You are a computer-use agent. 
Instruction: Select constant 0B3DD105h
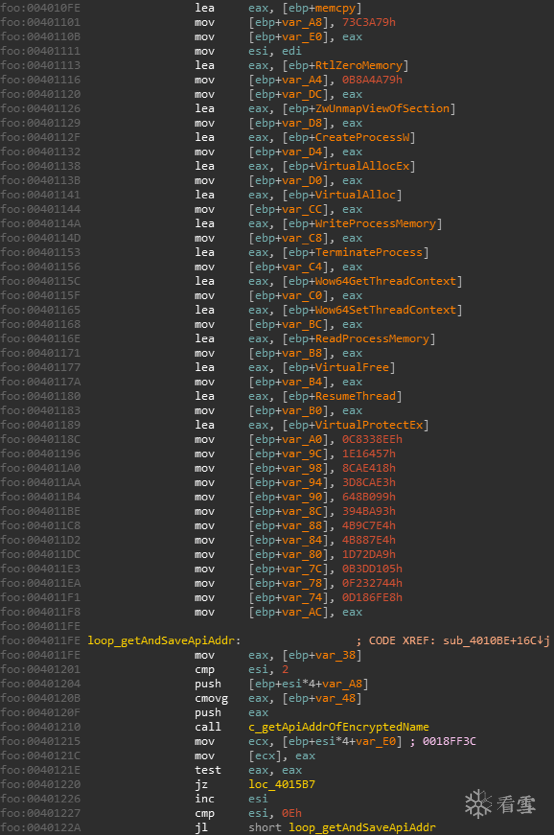click(x=372, y=569)
